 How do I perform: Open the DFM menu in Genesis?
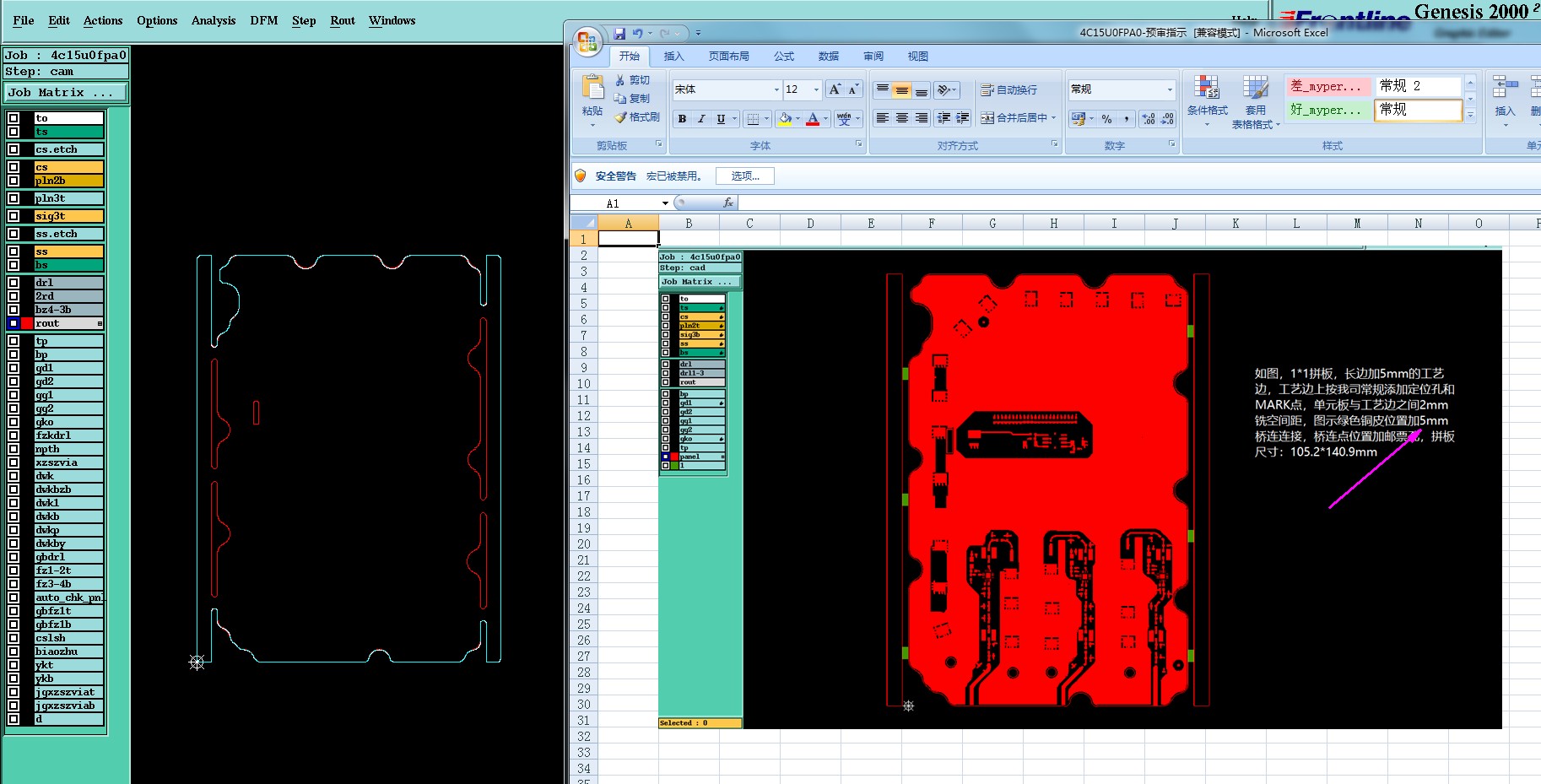tap(264, 20)
